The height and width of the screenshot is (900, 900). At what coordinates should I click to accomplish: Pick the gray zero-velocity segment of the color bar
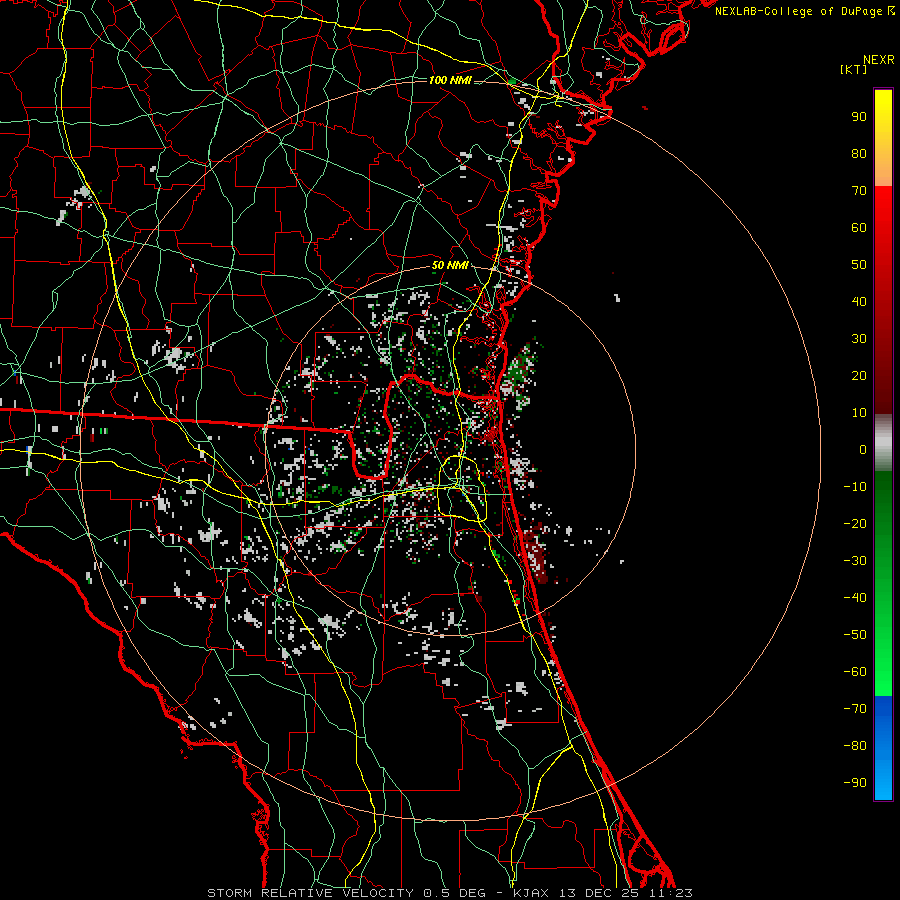pyautogui.click(x=883, y=443)
